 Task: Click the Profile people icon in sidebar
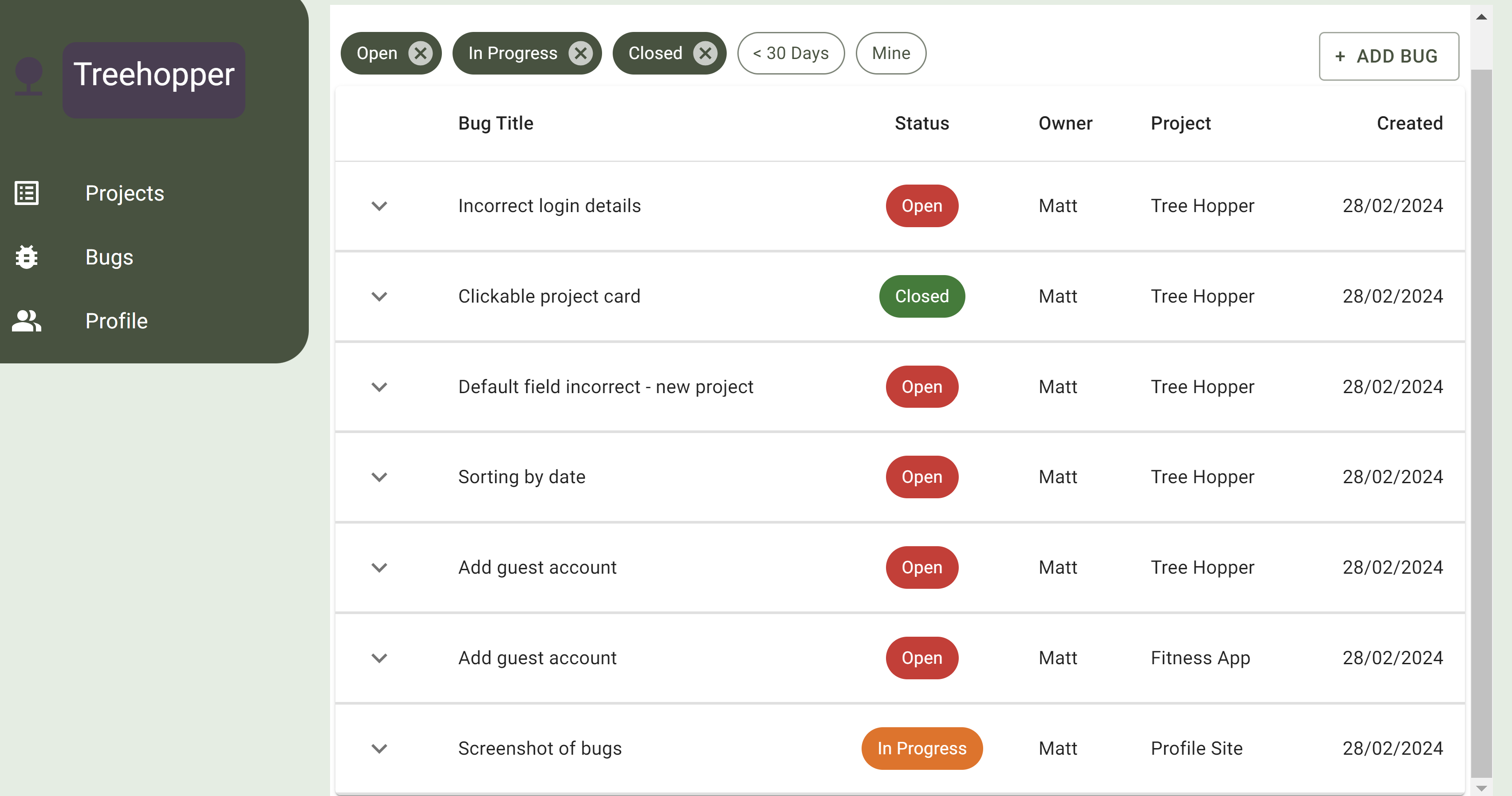point(27,321)
